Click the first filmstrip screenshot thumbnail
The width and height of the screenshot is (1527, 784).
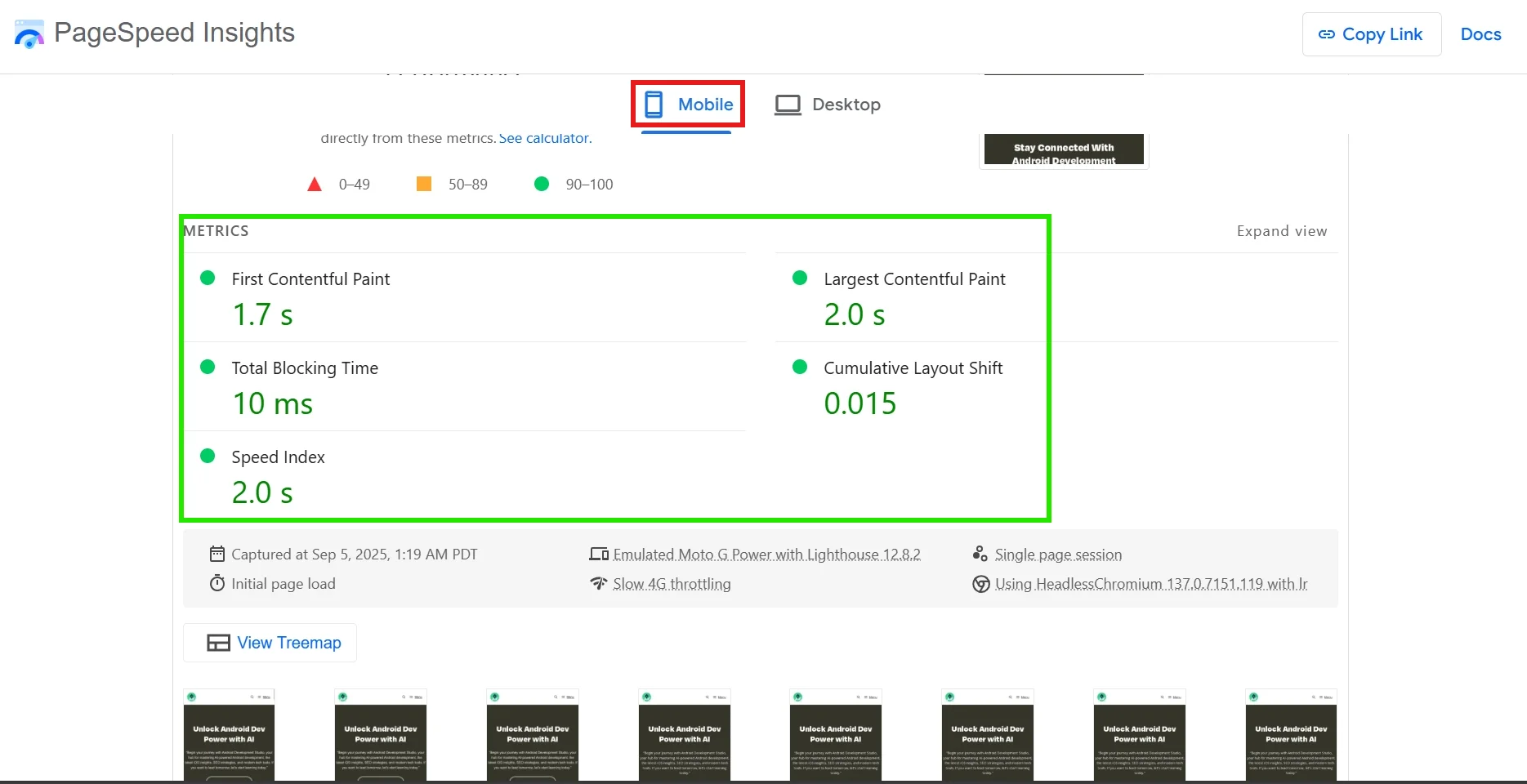(229, 735)
